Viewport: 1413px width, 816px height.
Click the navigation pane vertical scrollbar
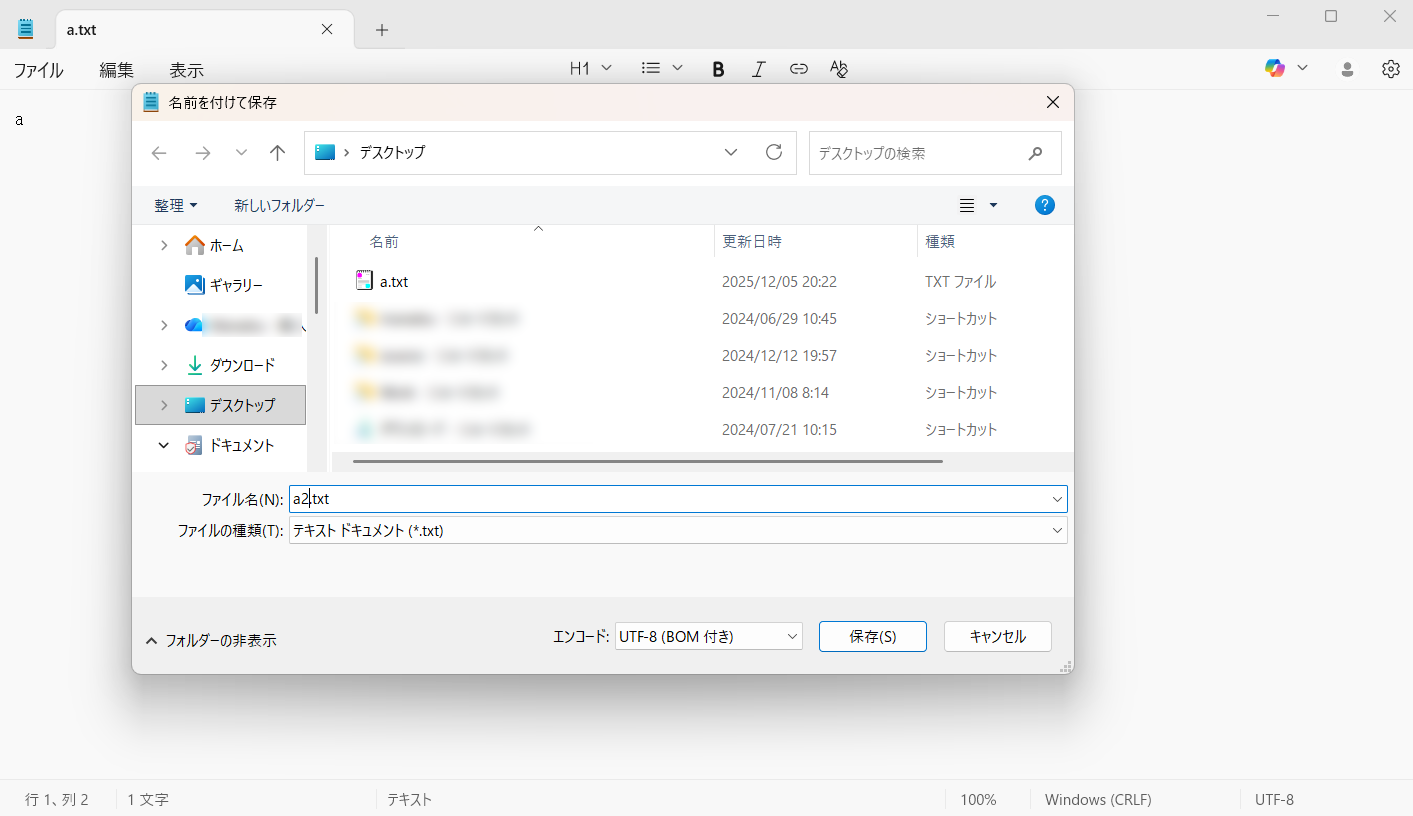(x=317, y=285)
